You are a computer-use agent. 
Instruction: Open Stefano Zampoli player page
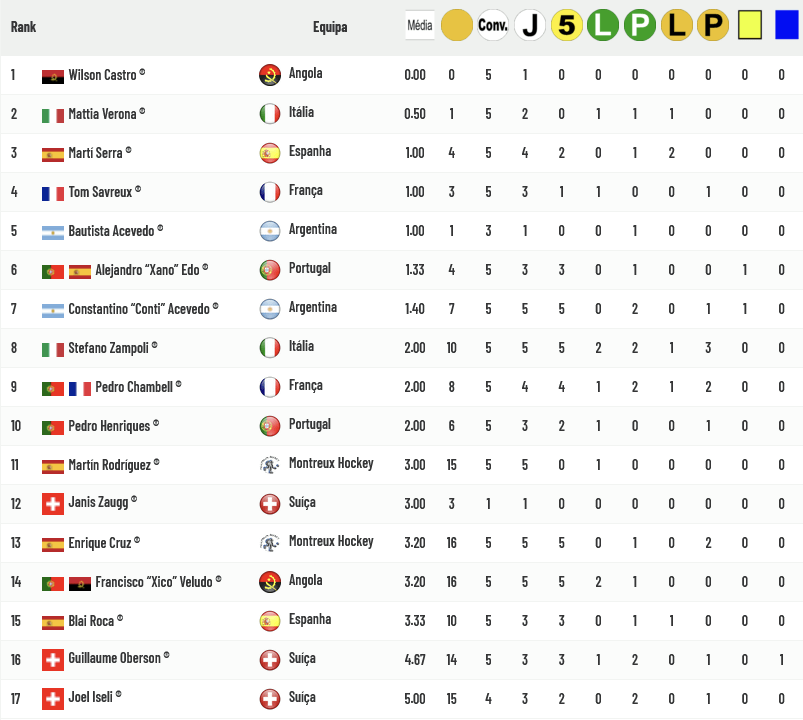coord(109,348)
